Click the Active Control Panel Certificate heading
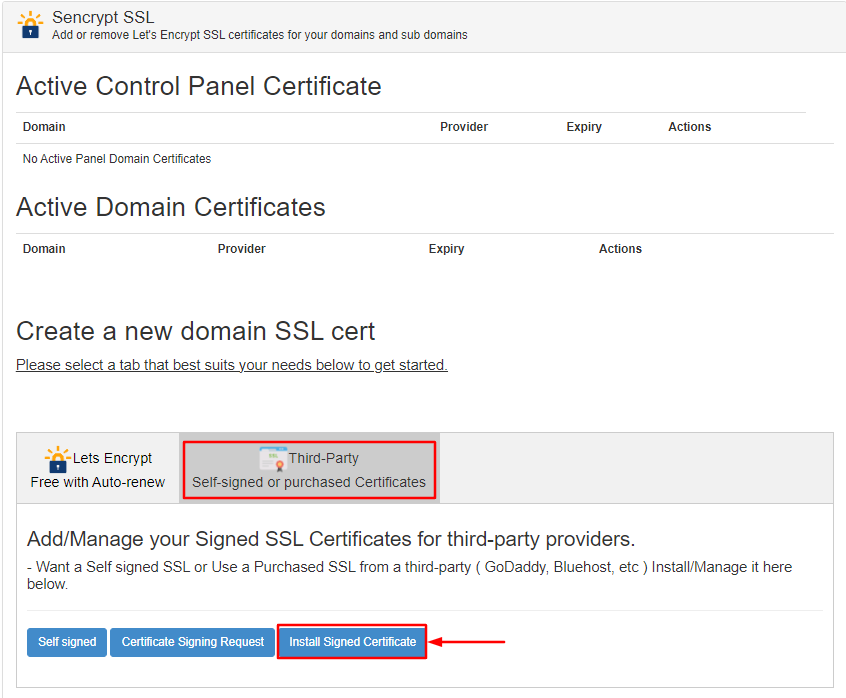Screen dimensions: 846x698 pos(198,86)
